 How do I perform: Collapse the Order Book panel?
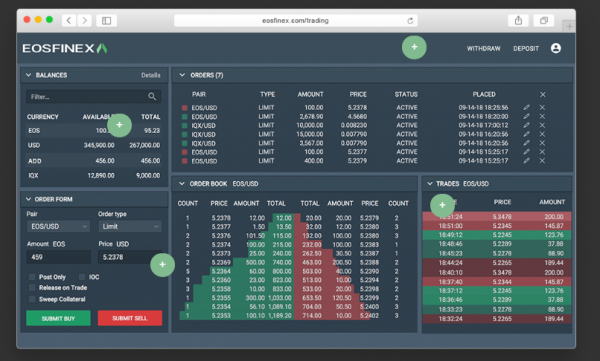[182, 184]
